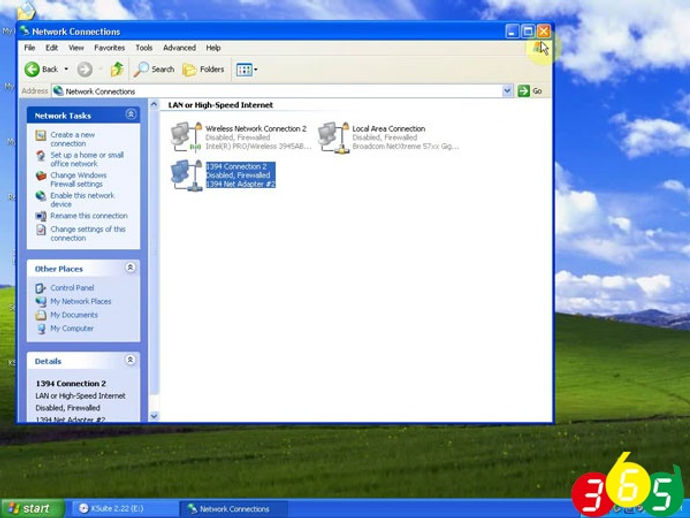Click the task pane scroll up arrow

[154, 105]
